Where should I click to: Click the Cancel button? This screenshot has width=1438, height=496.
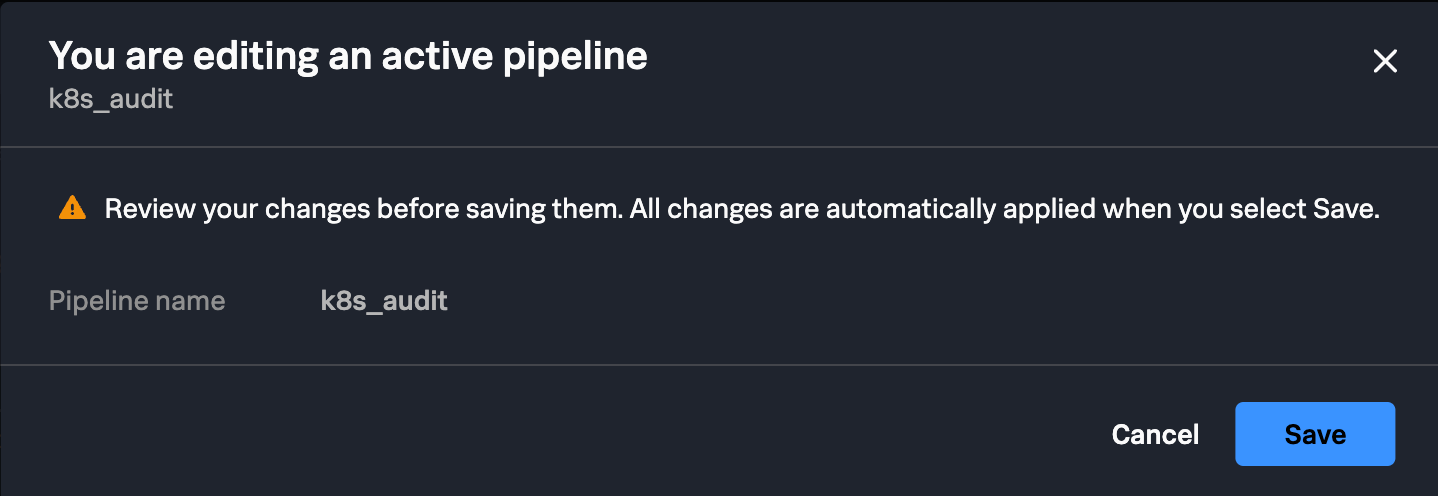[1155, 434]
